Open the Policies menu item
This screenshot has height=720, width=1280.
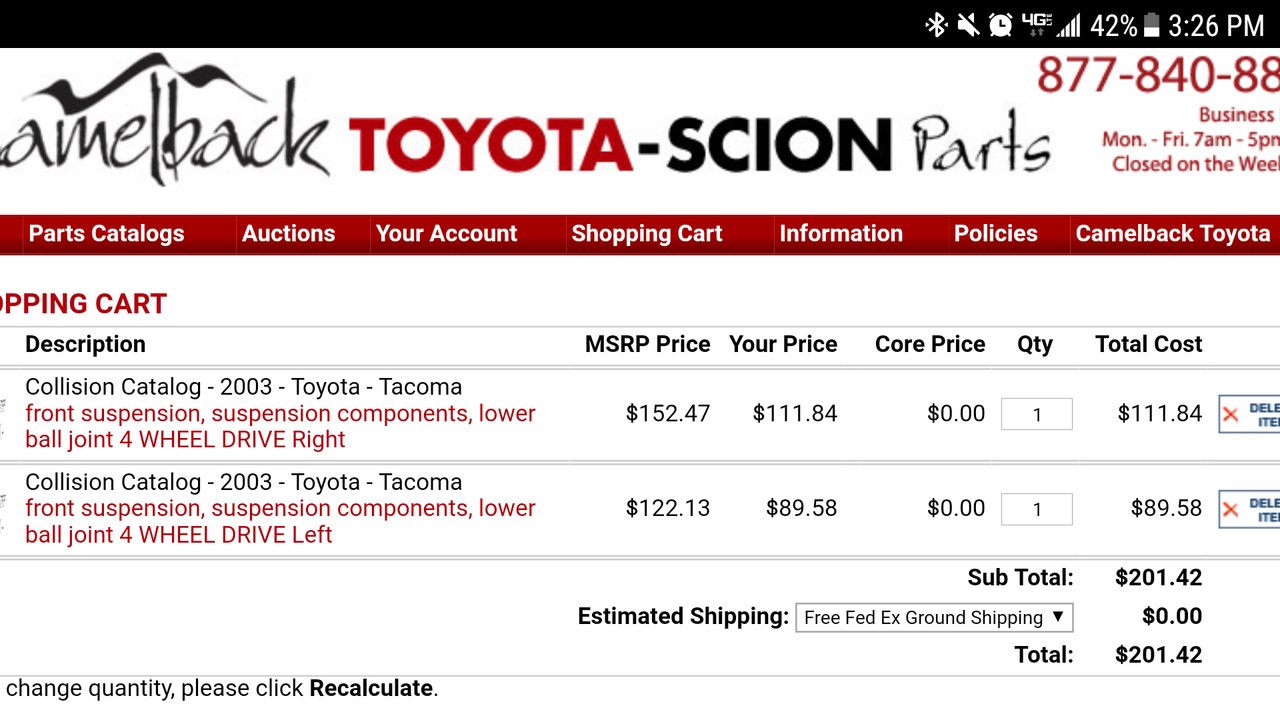(995, 234)
